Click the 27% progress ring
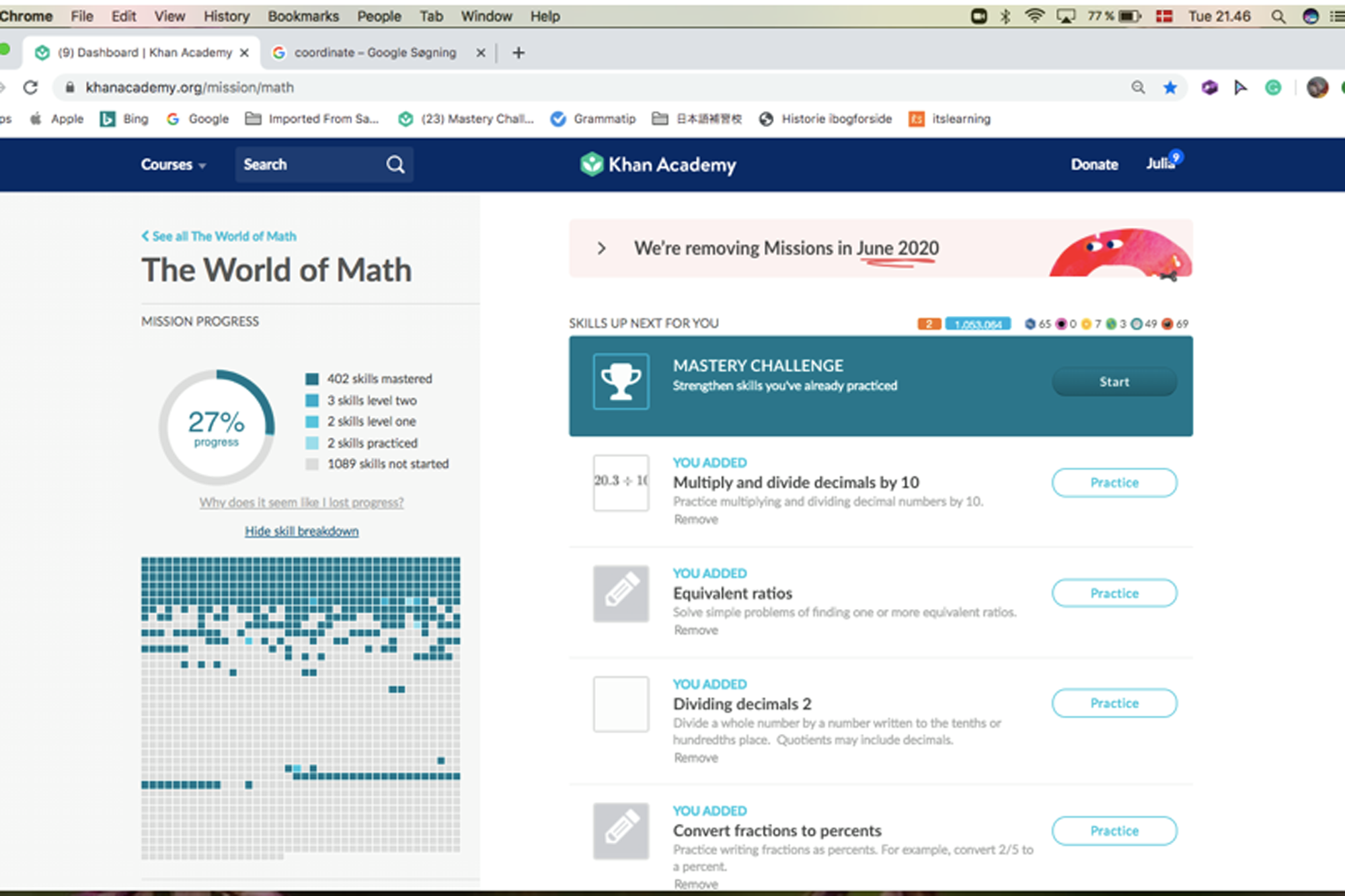1345x896 pixels. 217,427
